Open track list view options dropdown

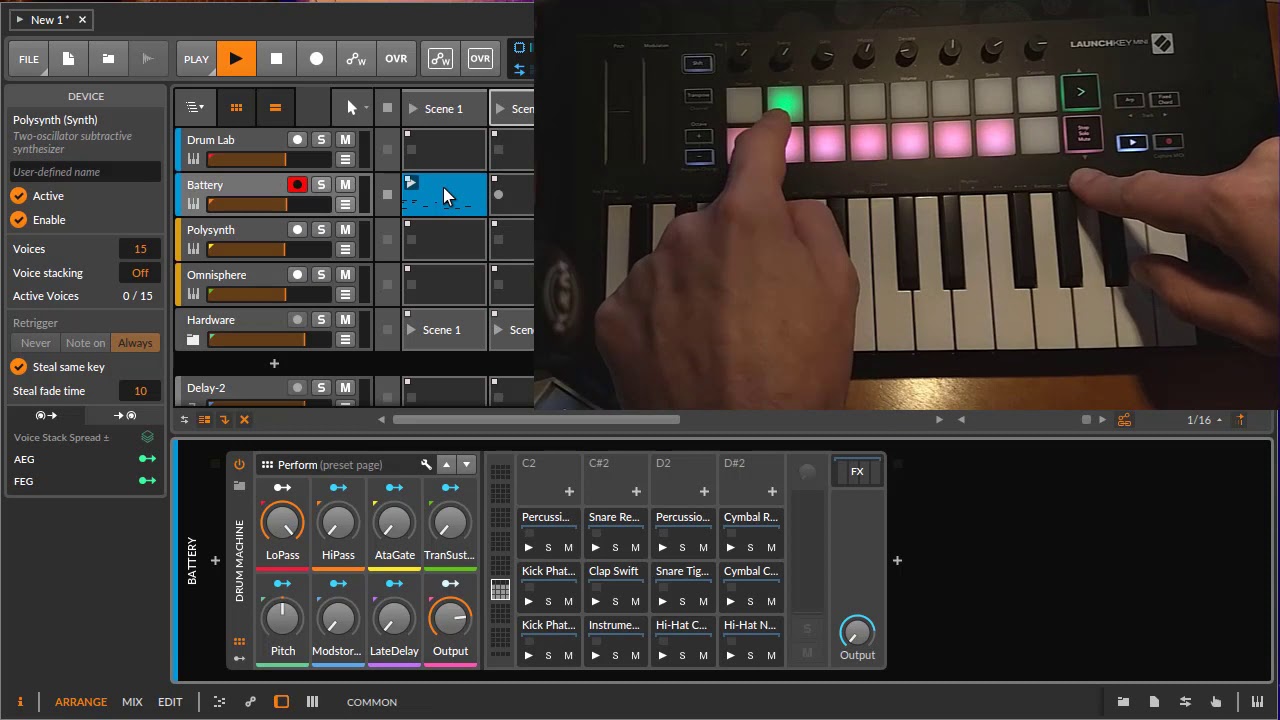click(195, 108)
